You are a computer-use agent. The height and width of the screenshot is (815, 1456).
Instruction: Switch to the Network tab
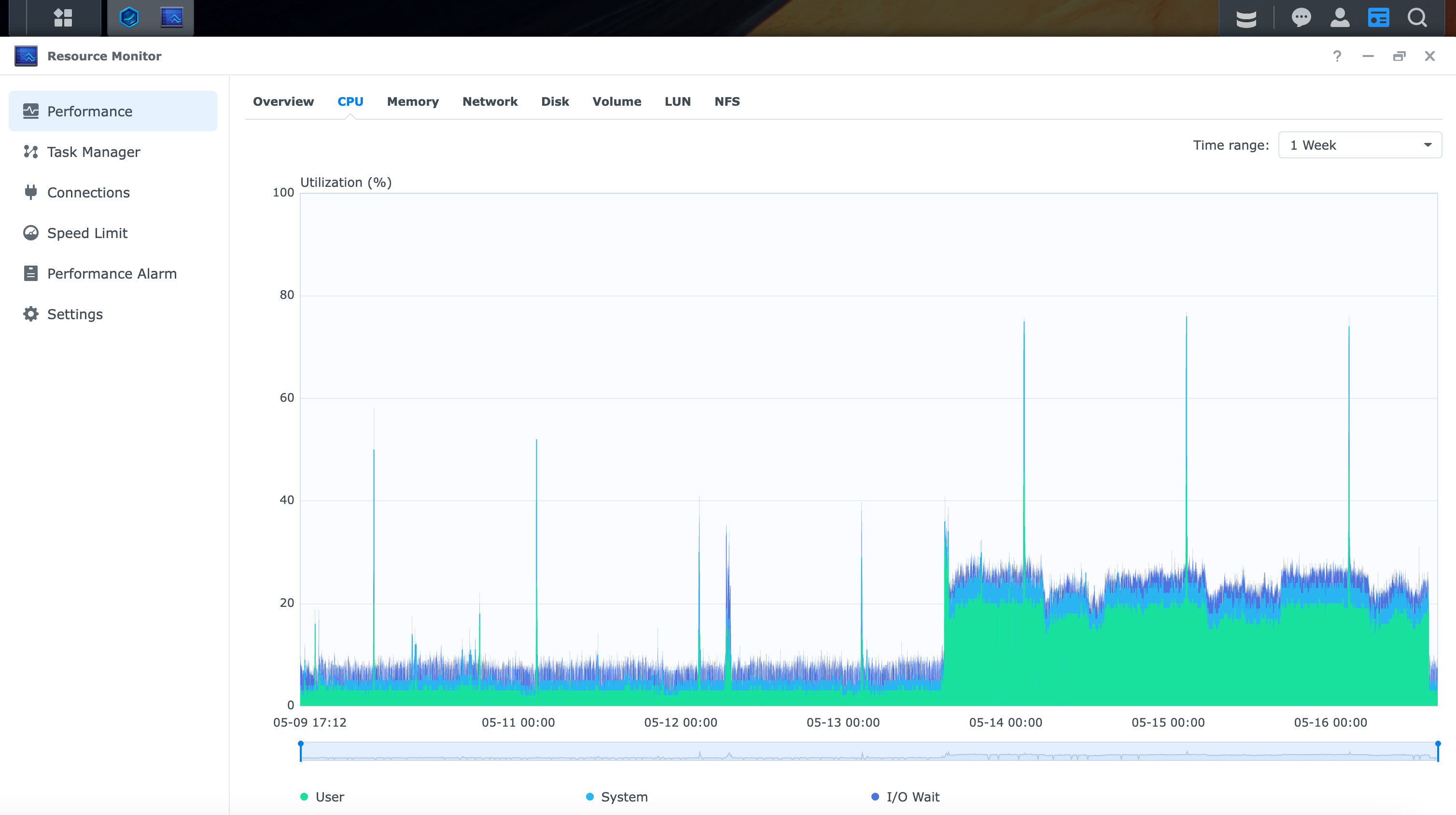490,102
